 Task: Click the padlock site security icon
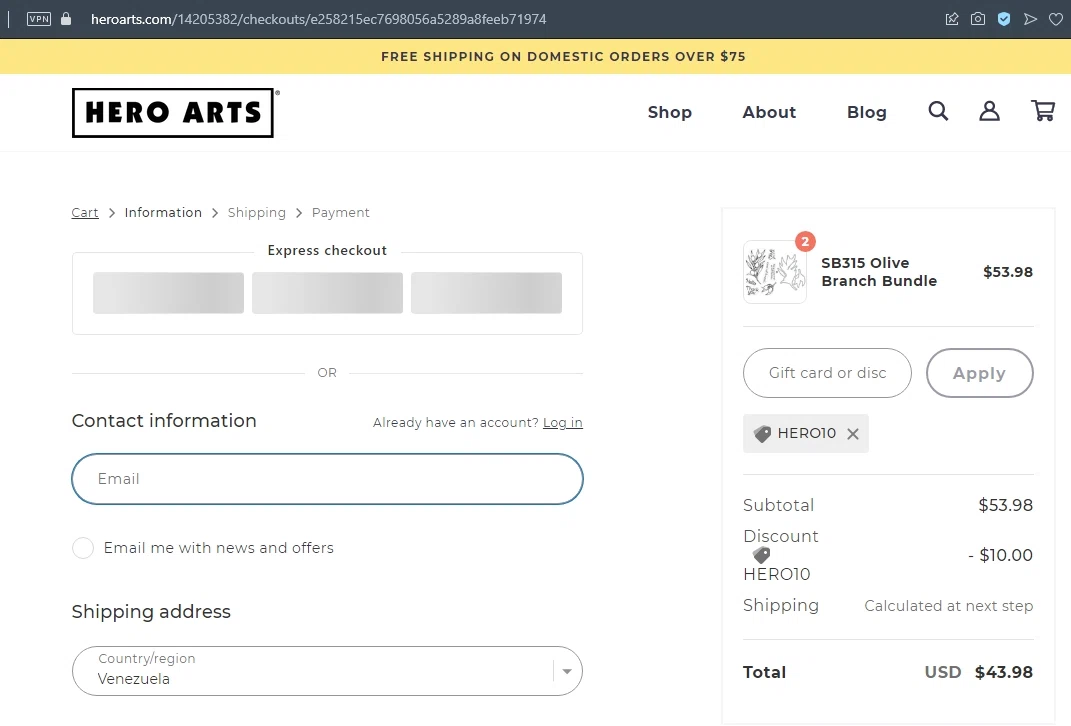click(x=66, y=19)
